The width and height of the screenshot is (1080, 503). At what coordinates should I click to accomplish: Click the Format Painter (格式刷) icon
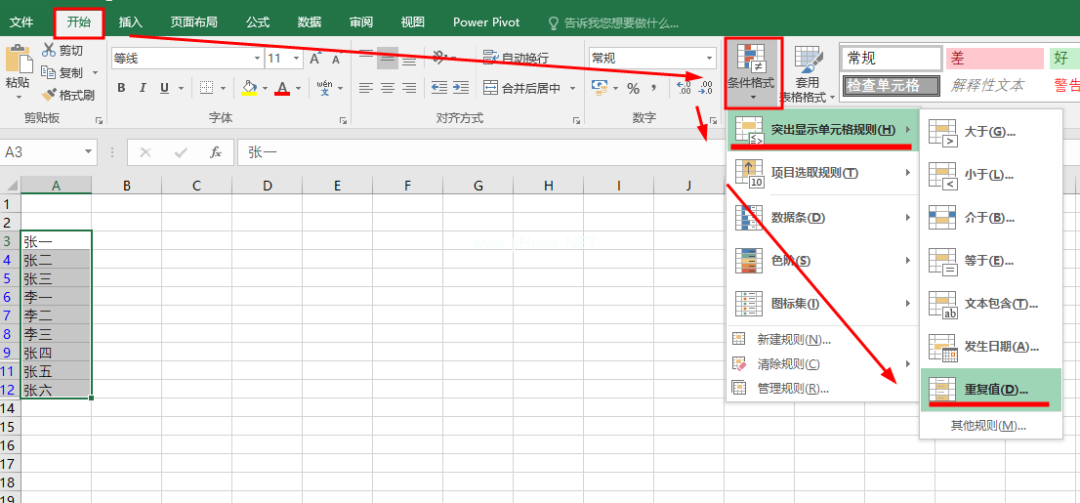(x=50, y=95)
